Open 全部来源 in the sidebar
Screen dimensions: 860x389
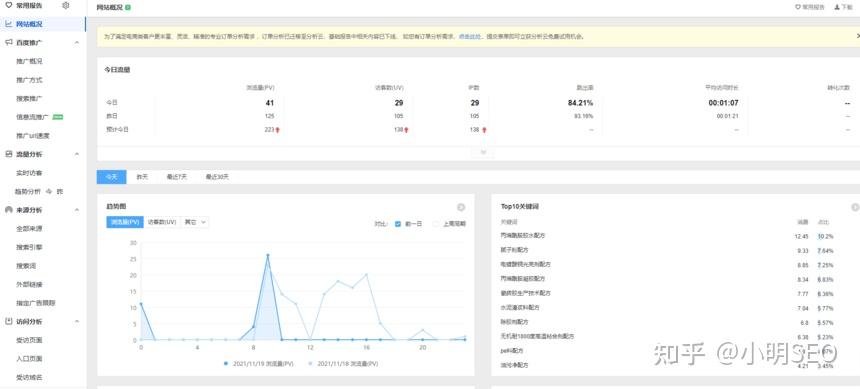point(29,229)
